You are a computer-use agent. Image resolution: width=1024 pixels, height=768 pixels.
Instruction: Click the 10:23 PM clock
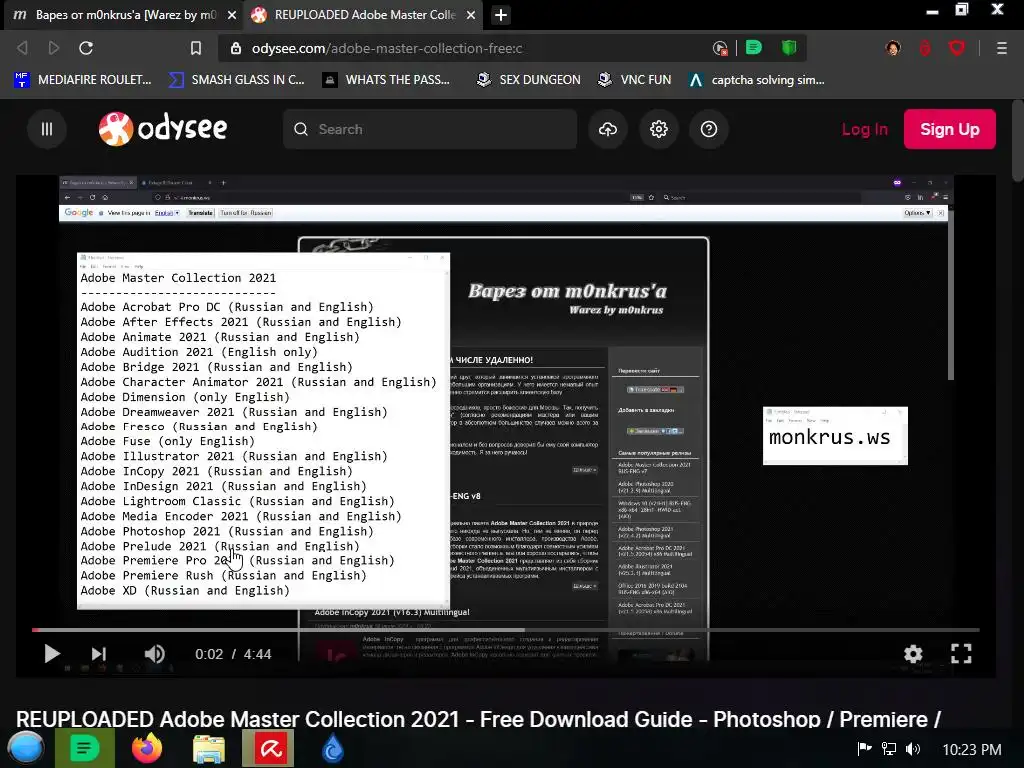tap(972, 750)
